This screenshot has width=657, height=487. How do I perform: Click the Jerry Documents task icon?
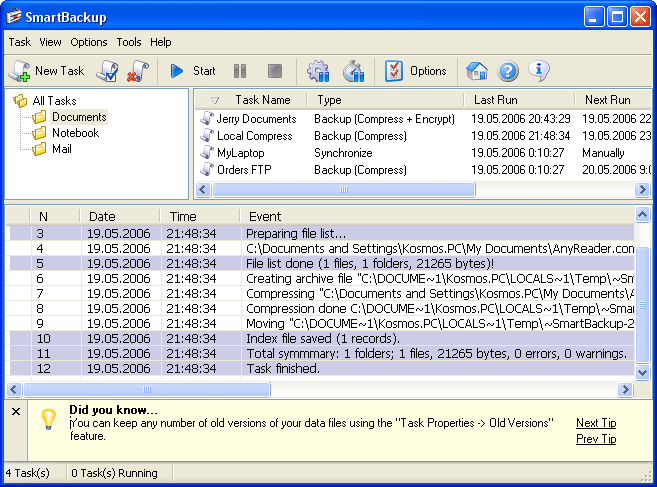pyautogui.click(x=207, y=119)
